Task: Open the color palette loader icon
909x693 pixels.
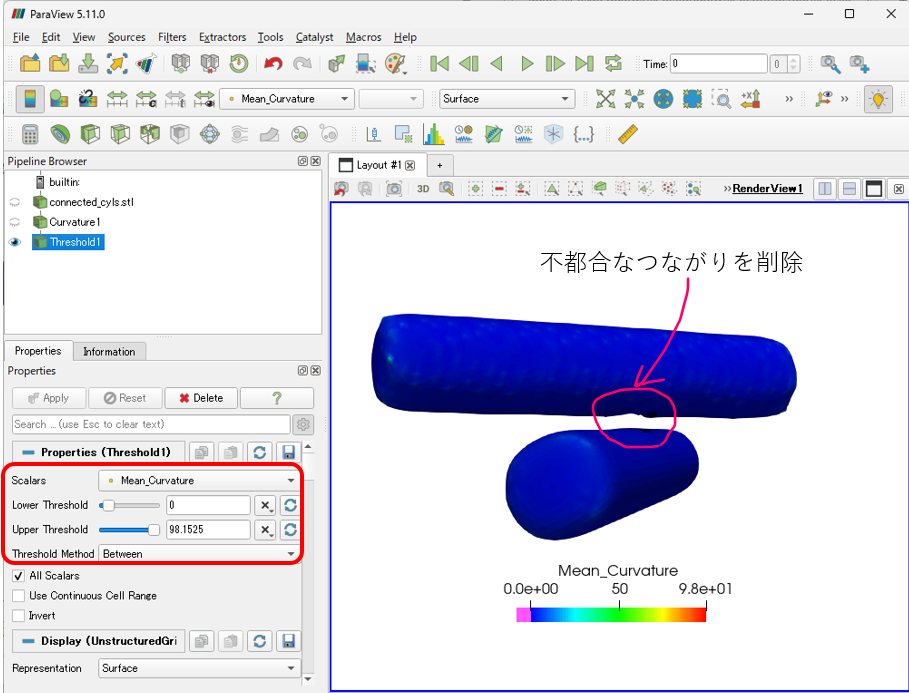Action: [396, 64]
